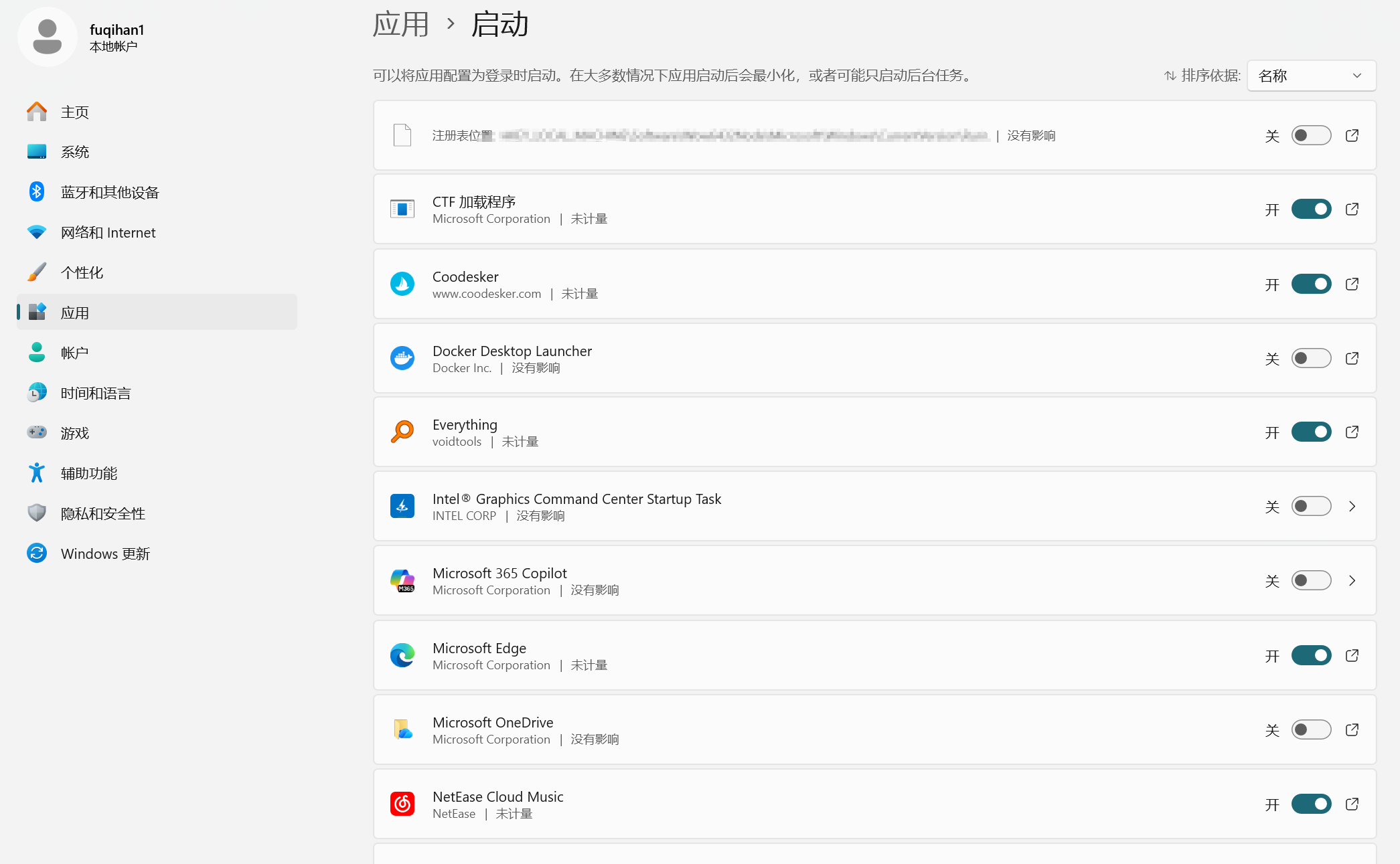The width and height of the screenshot is (1400, 864).
Task: Click the user profile avatar picture
Action: click(x=47, y=37)
